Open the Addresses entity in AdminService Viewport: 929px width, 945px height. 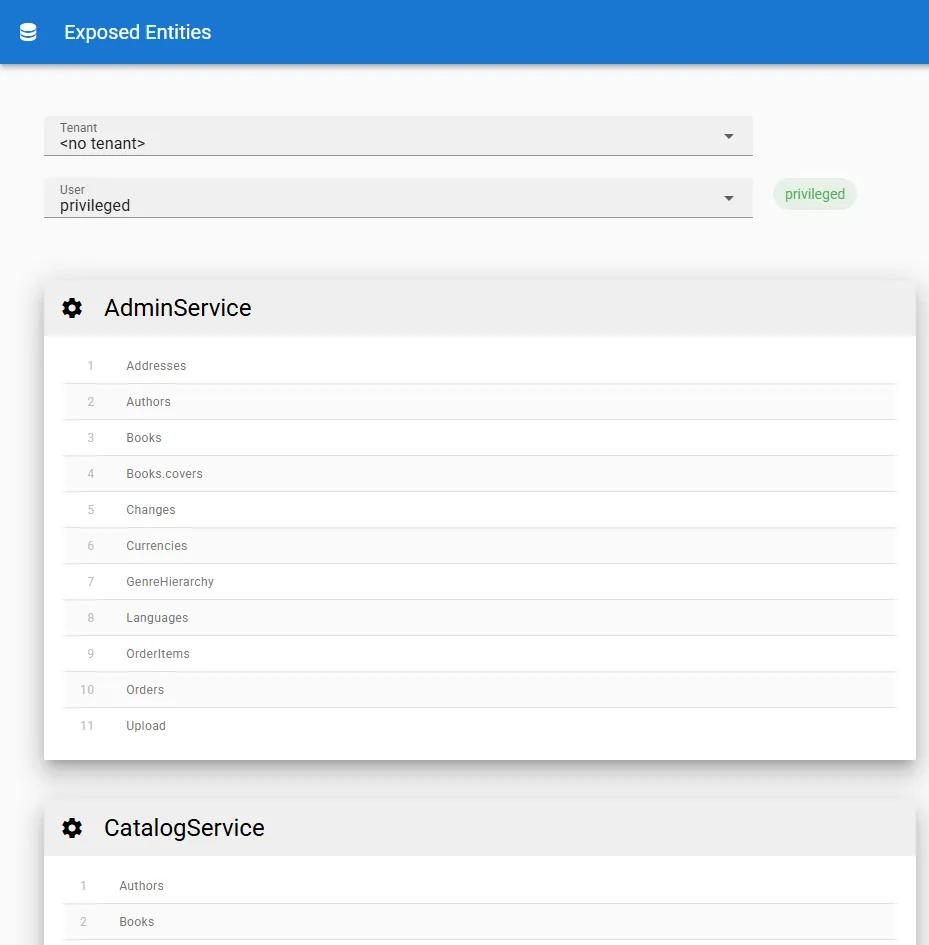(156, 366)
